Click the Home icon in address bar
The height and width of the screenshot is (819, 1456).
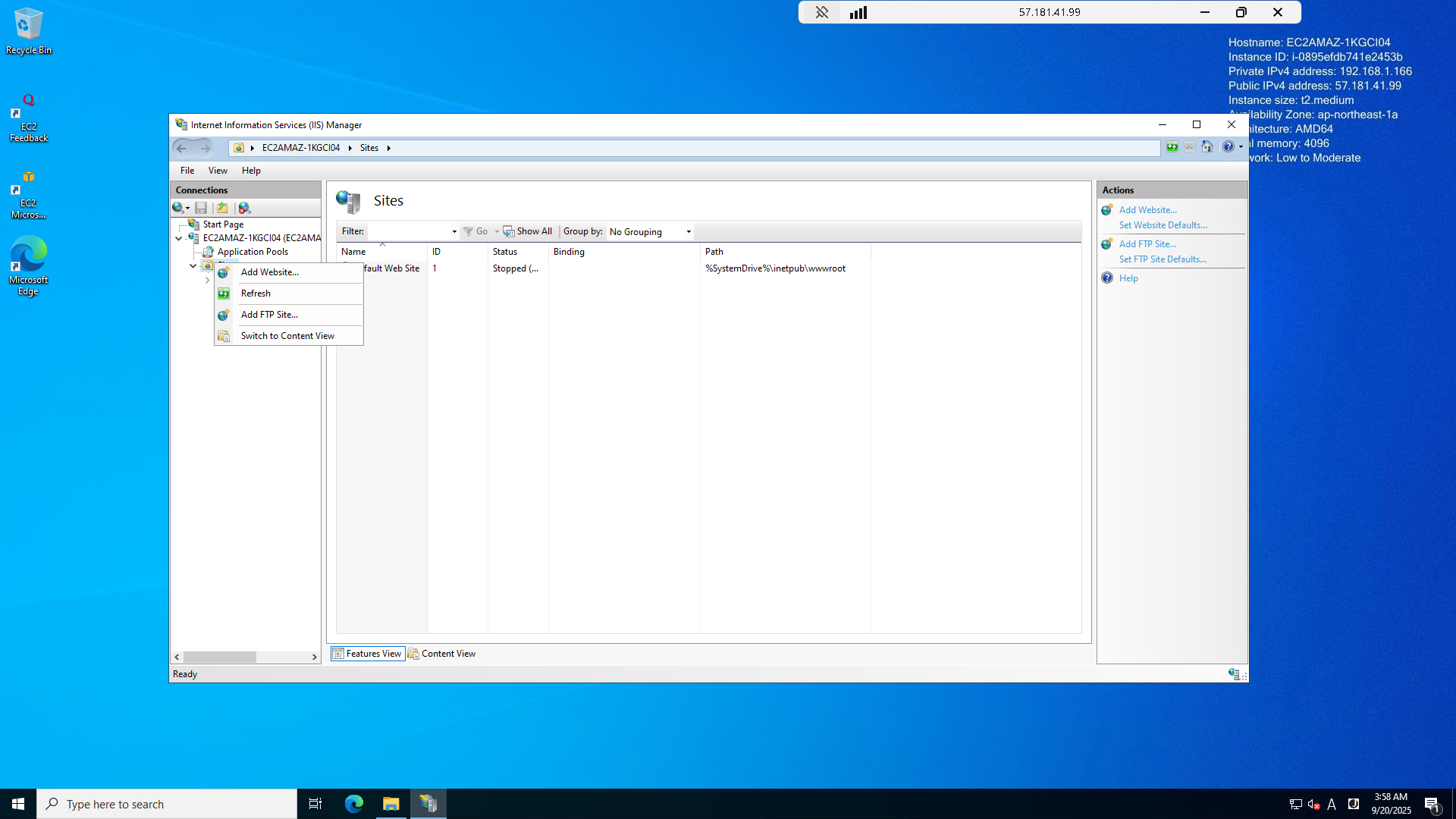[1207, 147]
